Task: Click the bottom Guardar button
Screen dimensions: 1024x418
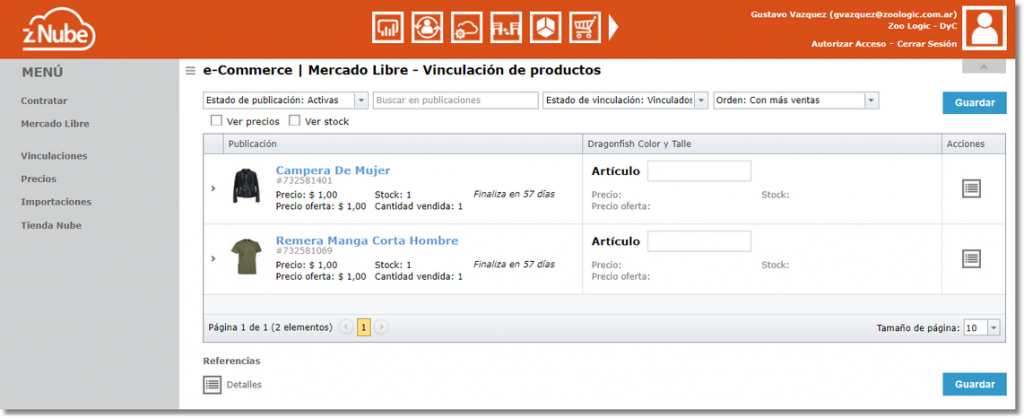Action: pos(974,384)
